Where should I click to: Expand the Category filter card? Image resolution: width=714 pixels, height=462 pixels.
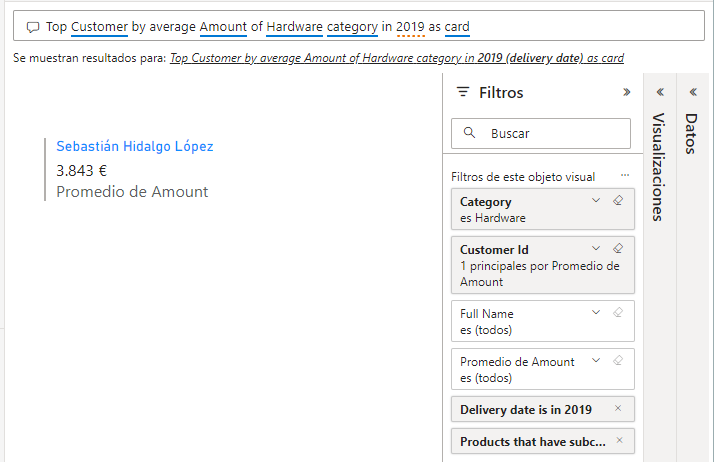click(x=596, y=201)
